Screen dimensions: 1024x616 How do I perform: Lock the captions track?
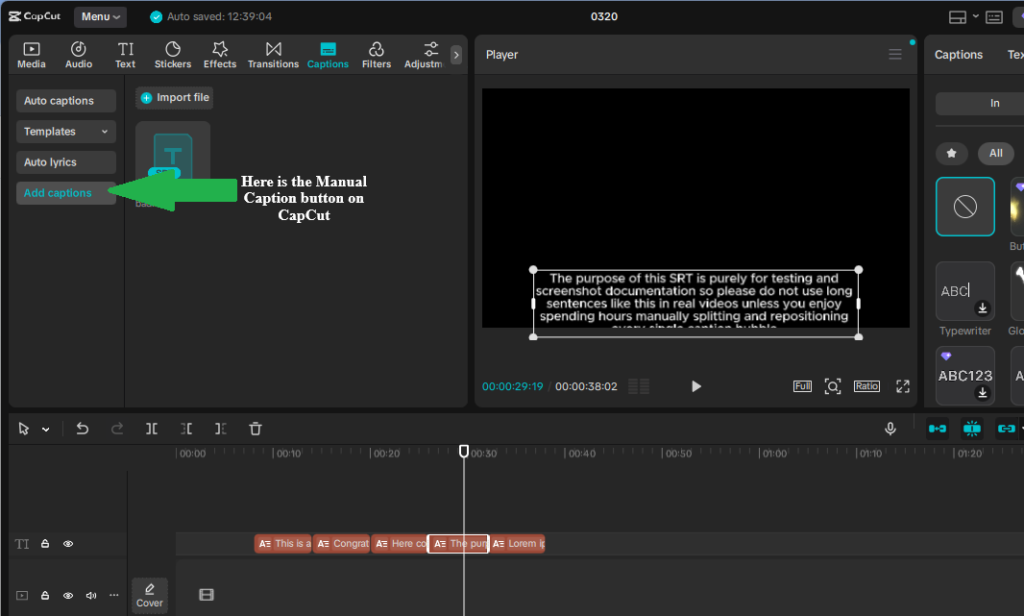point(45,543)
